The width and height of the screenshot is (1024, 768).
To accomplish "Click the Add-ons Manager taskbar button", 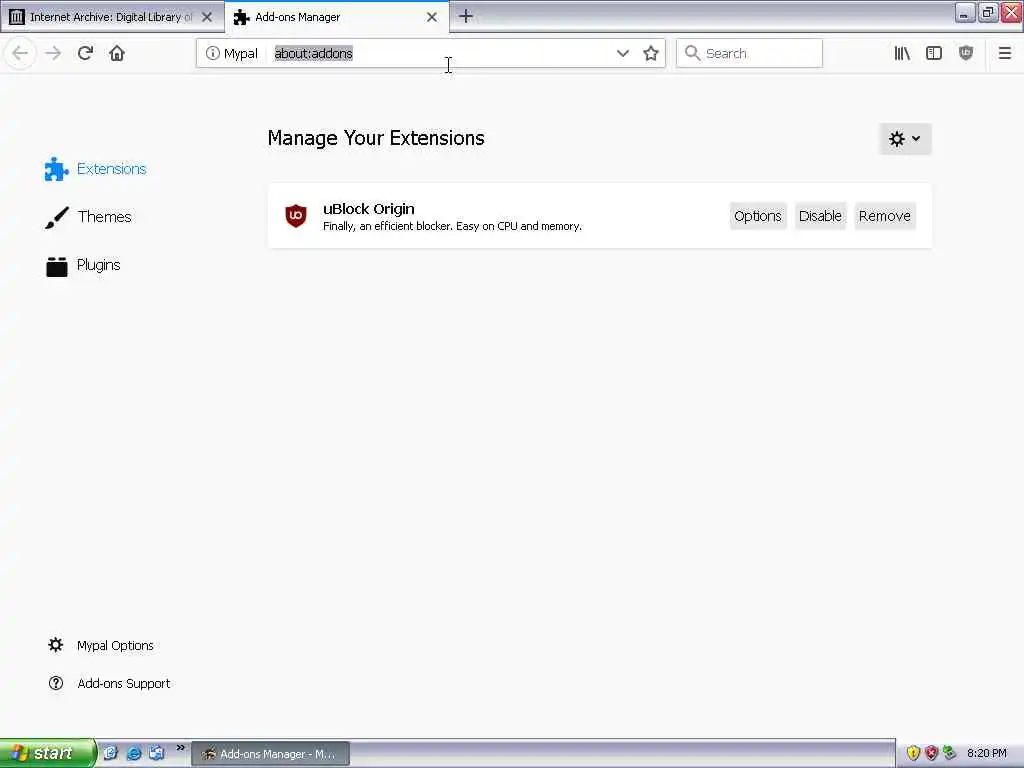I will point(270,754).
